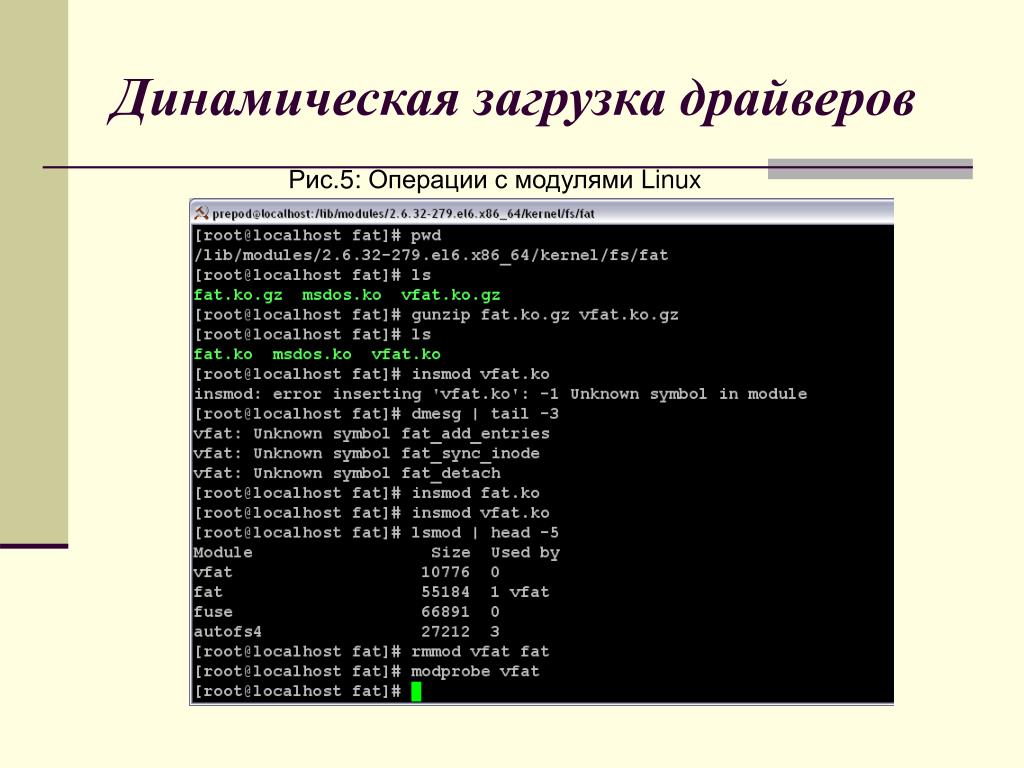
Task: Click the 'modprobe vfat' command
Action: click(x=475, y=671)
